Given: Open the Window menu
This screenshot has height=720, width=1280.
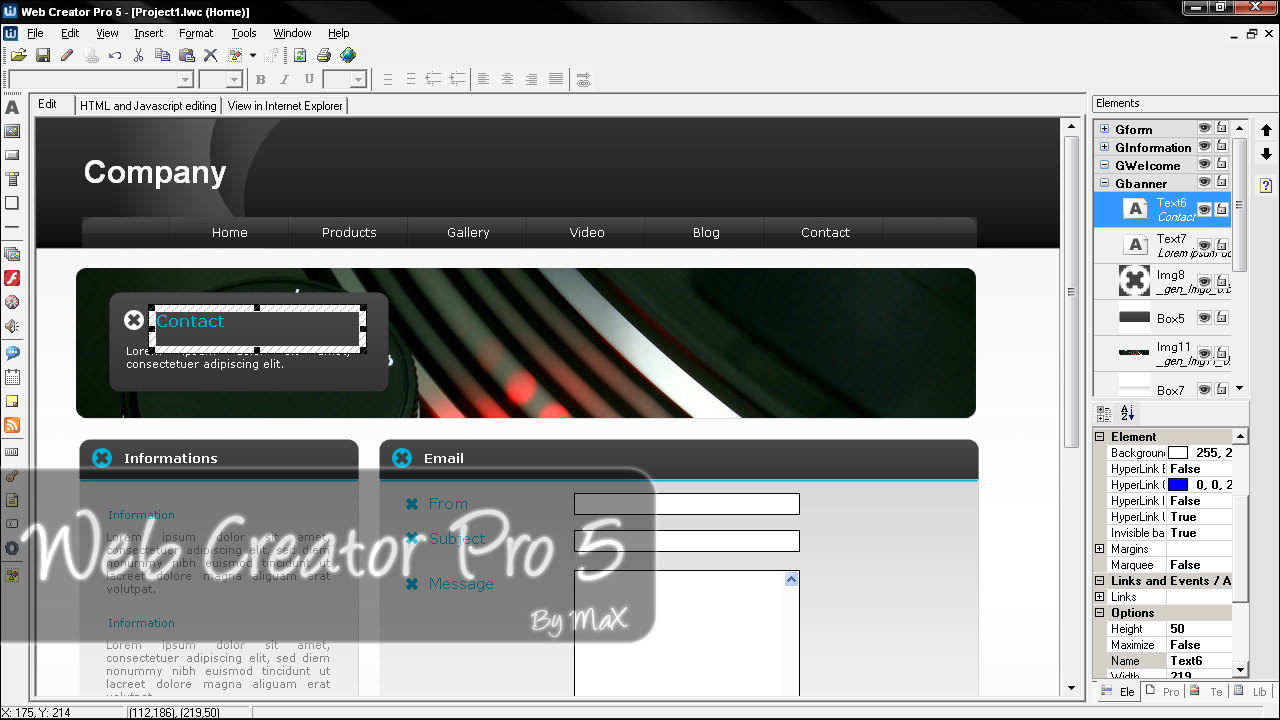Looking at the screenshot, I should point(293,33).
